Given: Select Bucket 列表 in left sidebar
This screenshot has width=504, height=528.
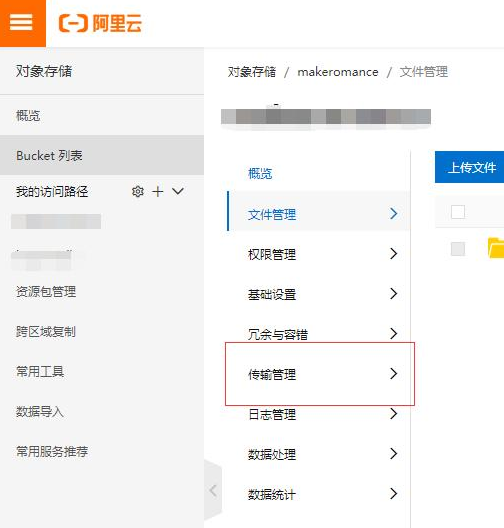Looking at the screenshot, I should [102, 155].
